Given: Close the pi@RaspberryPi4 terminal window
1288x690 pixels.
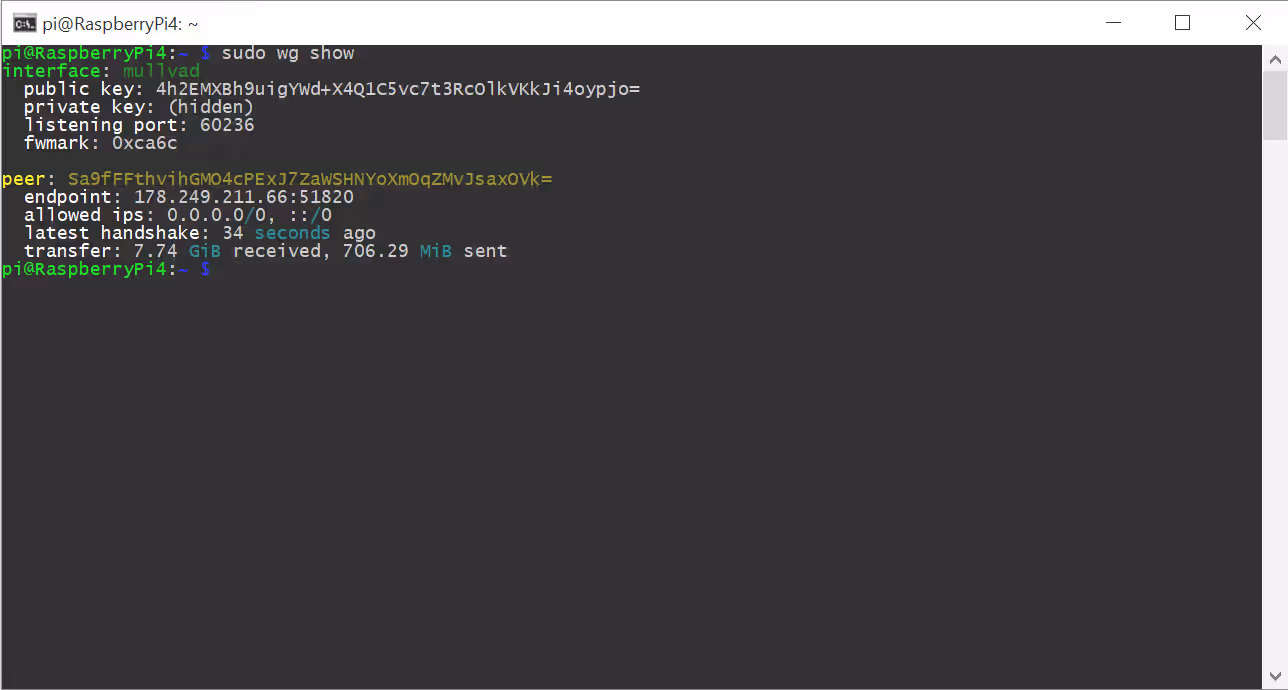Looking at the screenshot, I should pyautogui.click(x=1252, y=22).
